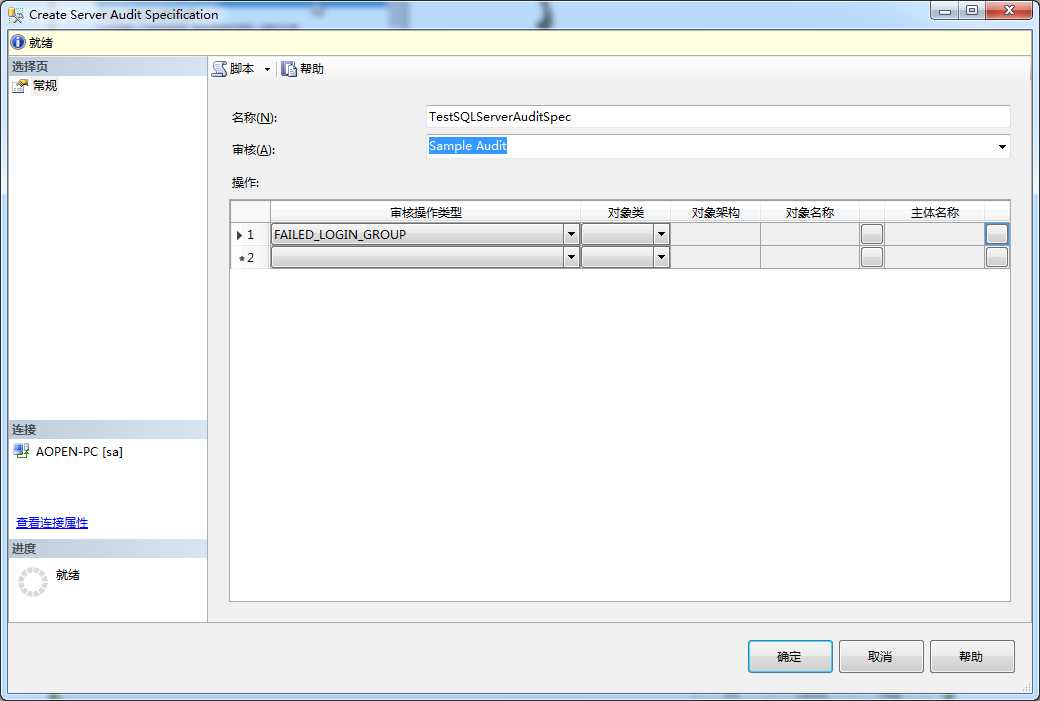
Task: Click the info icon beside 就绪 status
Action: pos(18,42)
